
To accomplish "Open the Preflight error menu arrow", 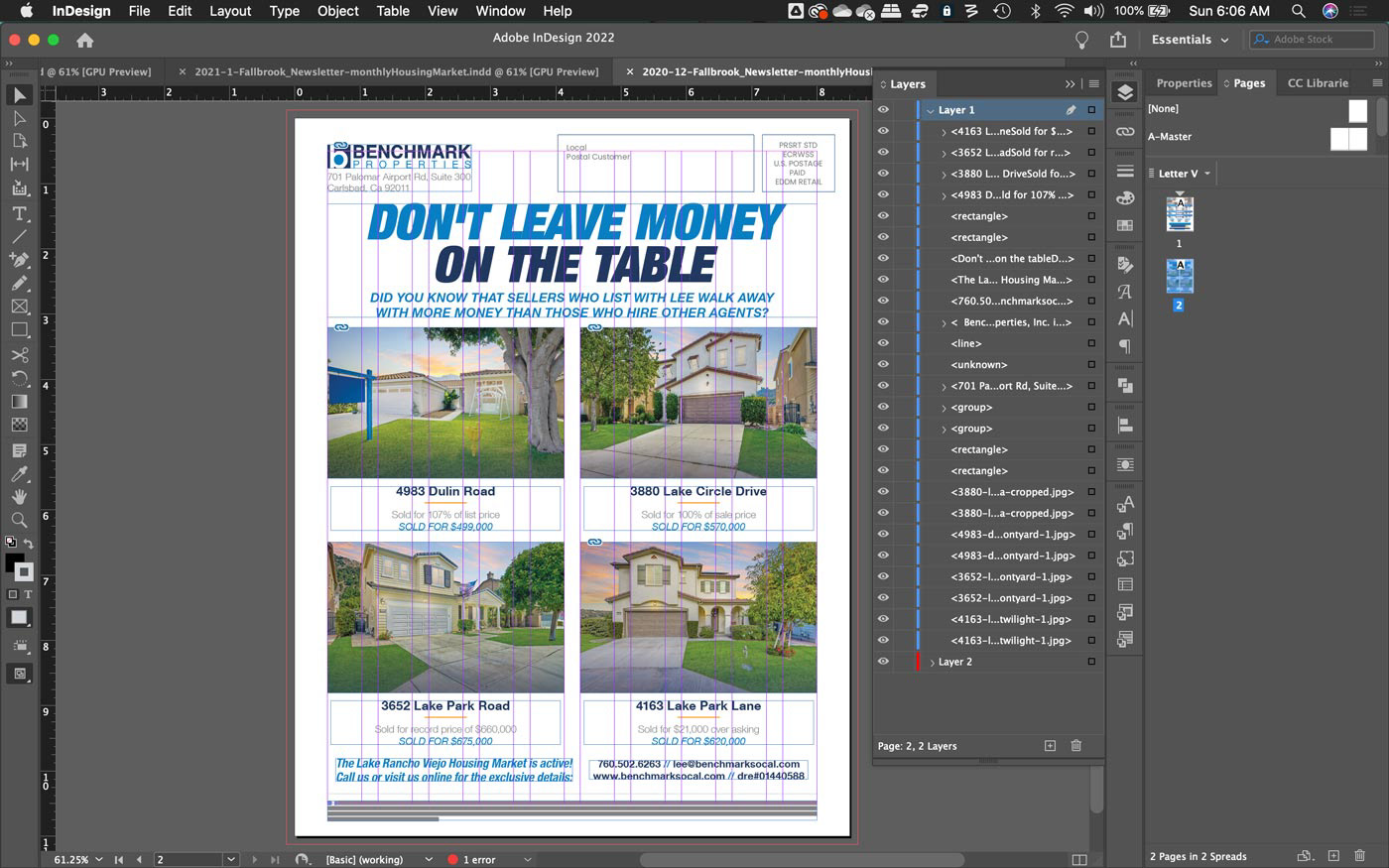I will point(527,859).
